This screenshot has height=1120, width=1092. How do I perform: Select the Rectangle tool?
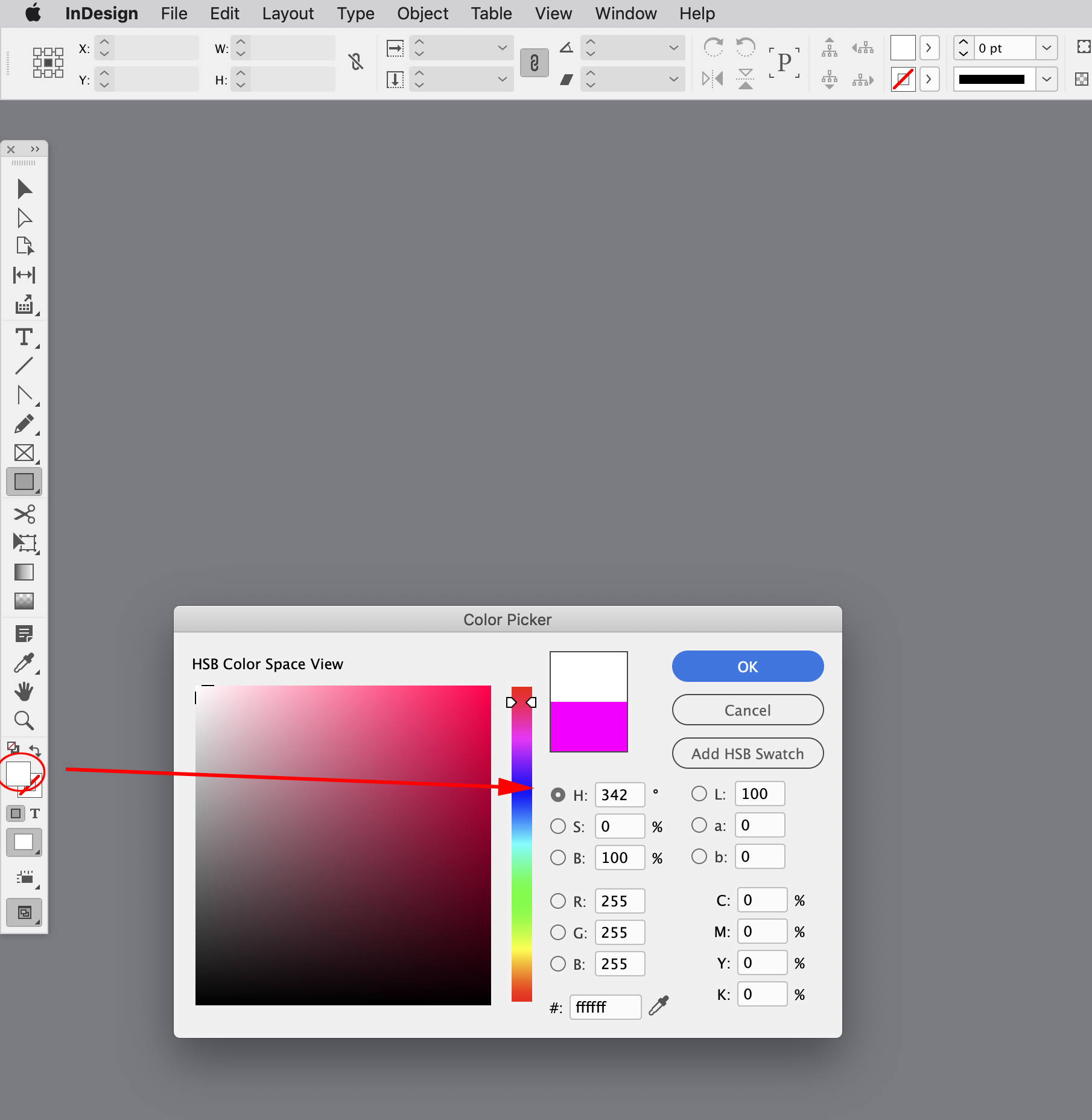point(24,481)
